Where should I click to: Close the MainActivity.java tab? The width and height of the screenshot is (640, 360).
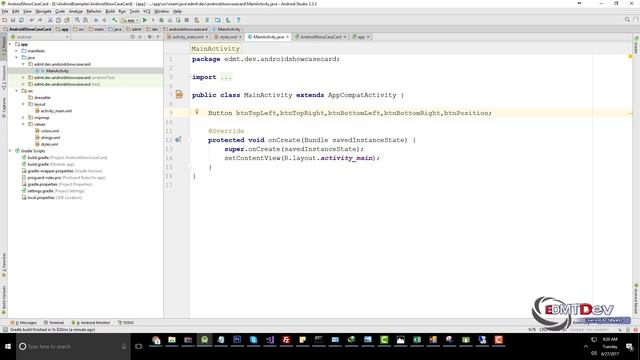tap(287, 37)
